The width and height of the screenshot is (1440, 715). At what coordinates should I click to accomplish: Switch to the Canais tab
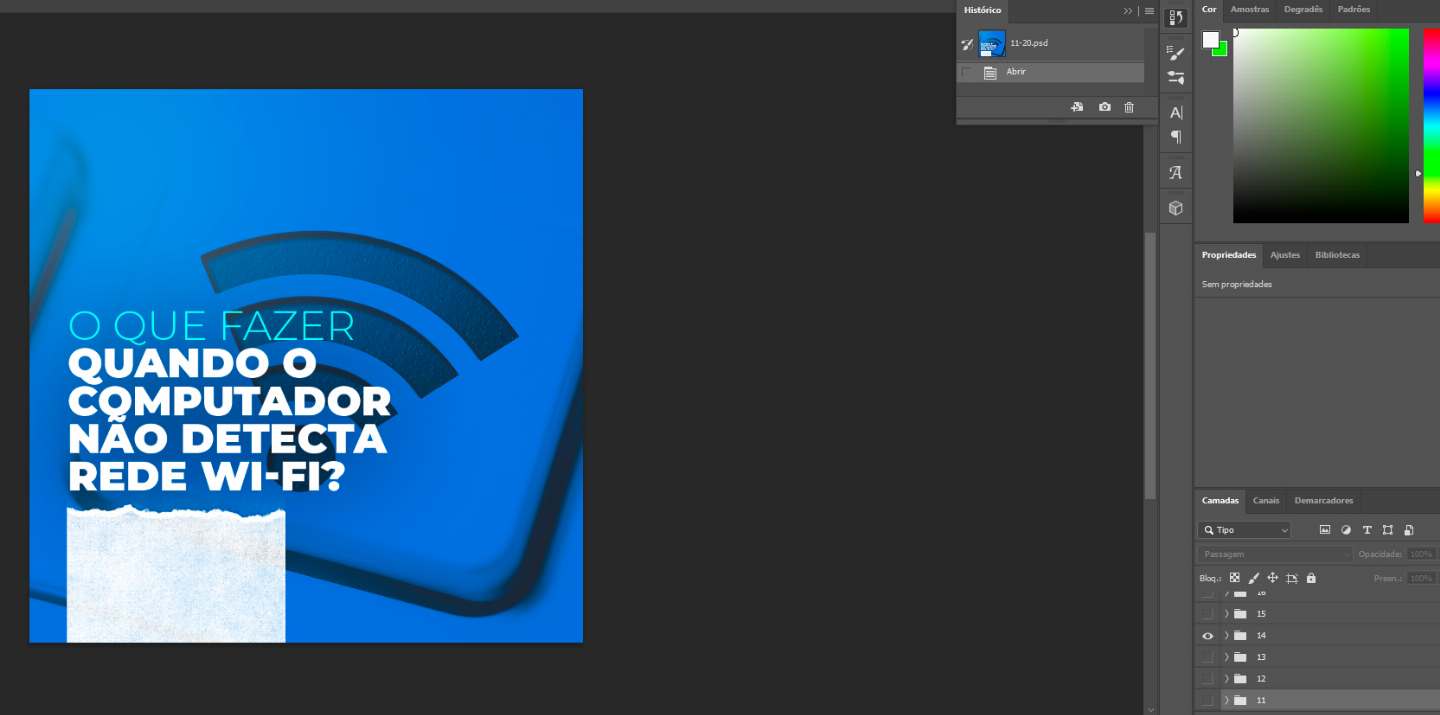pos(1266,500)
